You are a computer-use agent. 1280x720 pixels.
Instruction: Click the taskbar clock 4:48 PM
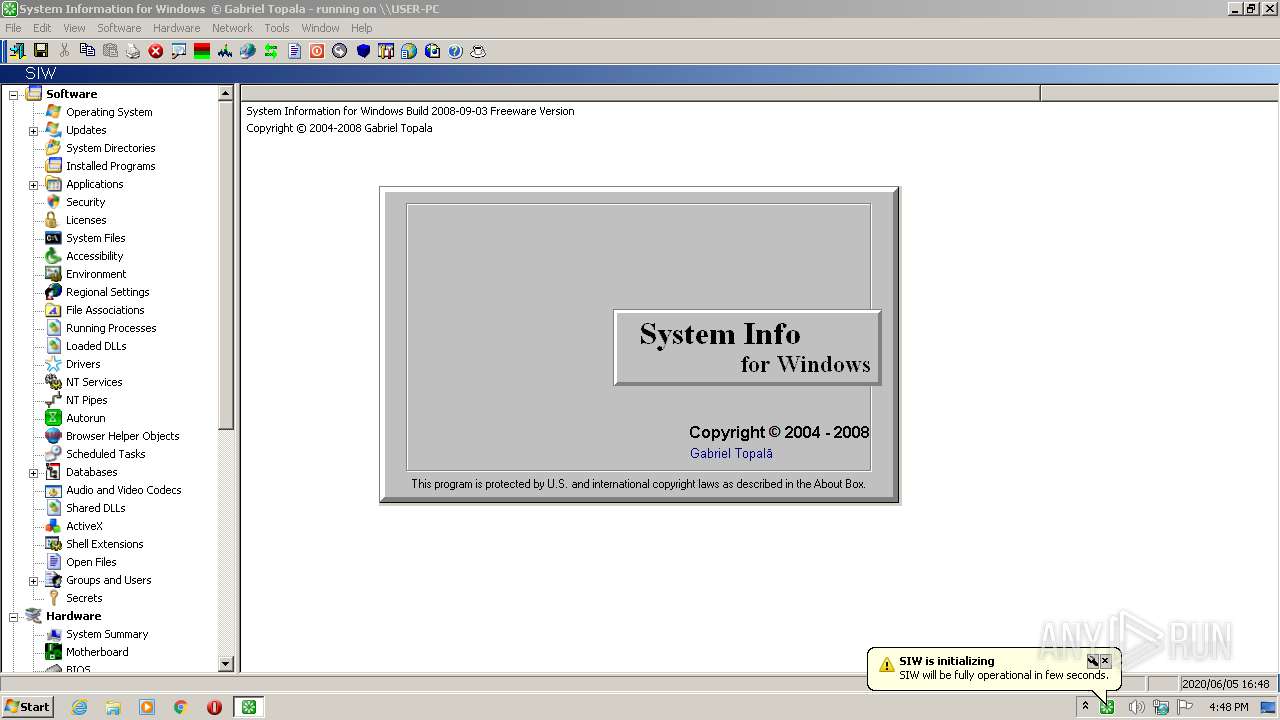pos(1228,707)
